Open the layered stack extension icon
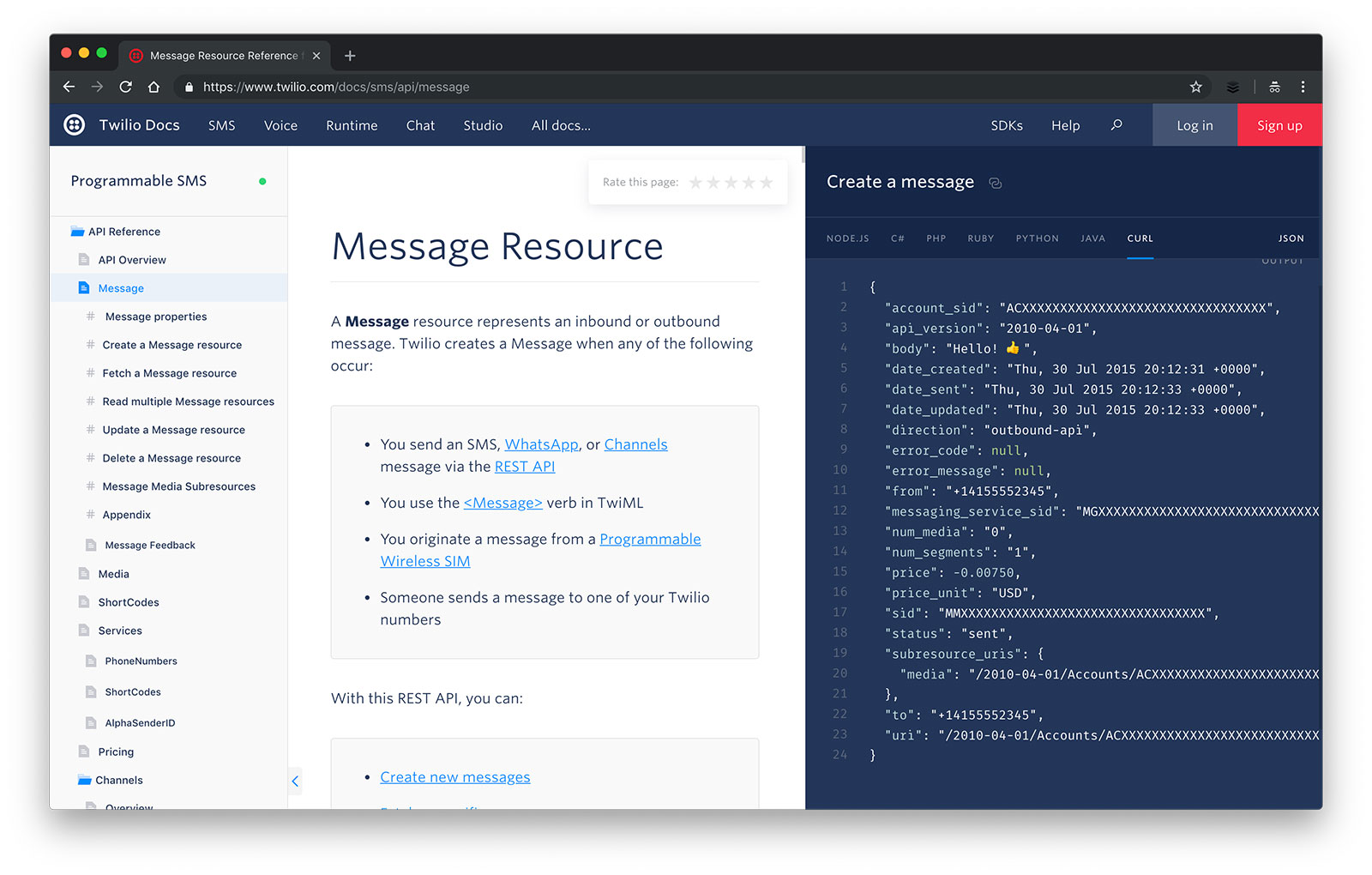Screen dimensions: 1372x875 coord(1232,87)
